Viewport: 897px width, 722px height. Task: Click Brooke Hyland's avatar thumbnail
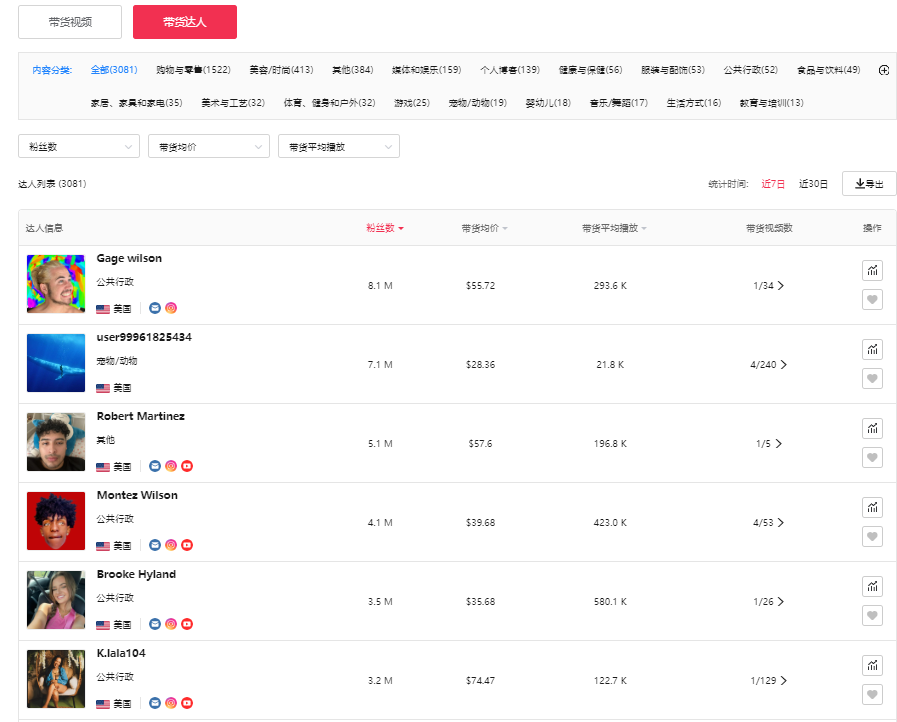tap(55, 600)
